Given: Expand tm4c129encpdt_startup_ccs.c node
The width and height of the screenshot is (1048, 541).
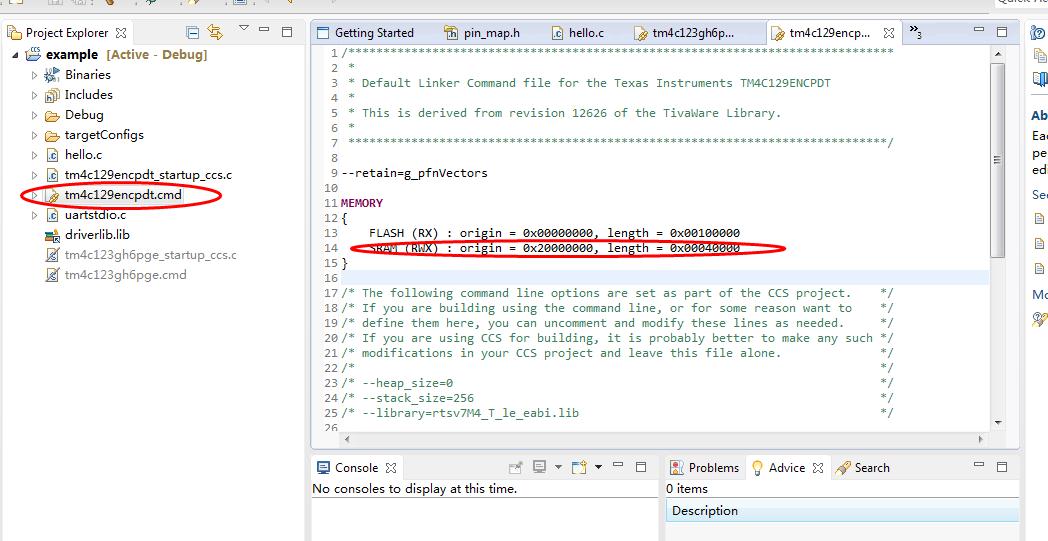Looking at the screenshot, I should point(35,175).
